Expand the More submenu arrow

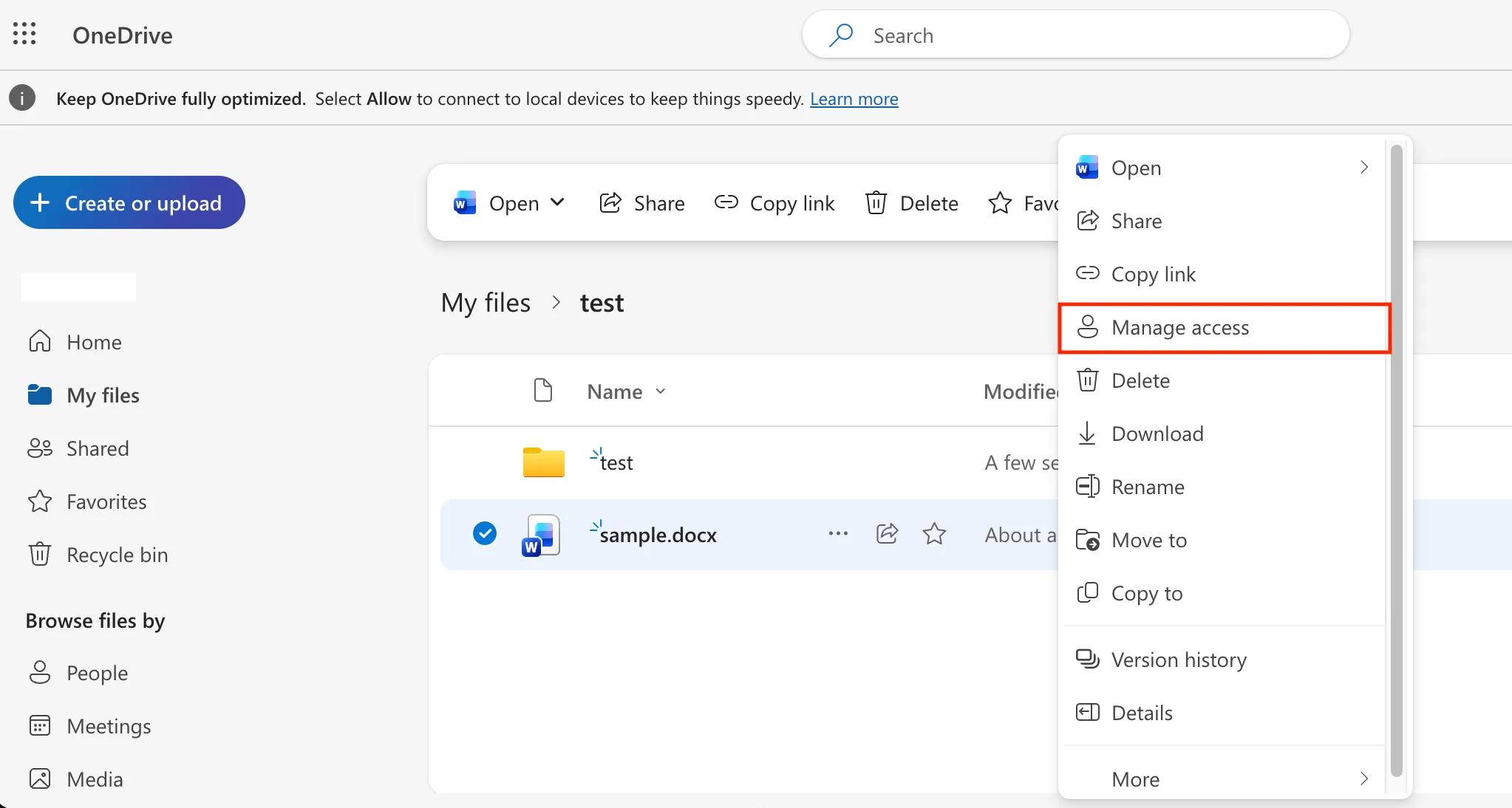click(x=1364, y=778)
